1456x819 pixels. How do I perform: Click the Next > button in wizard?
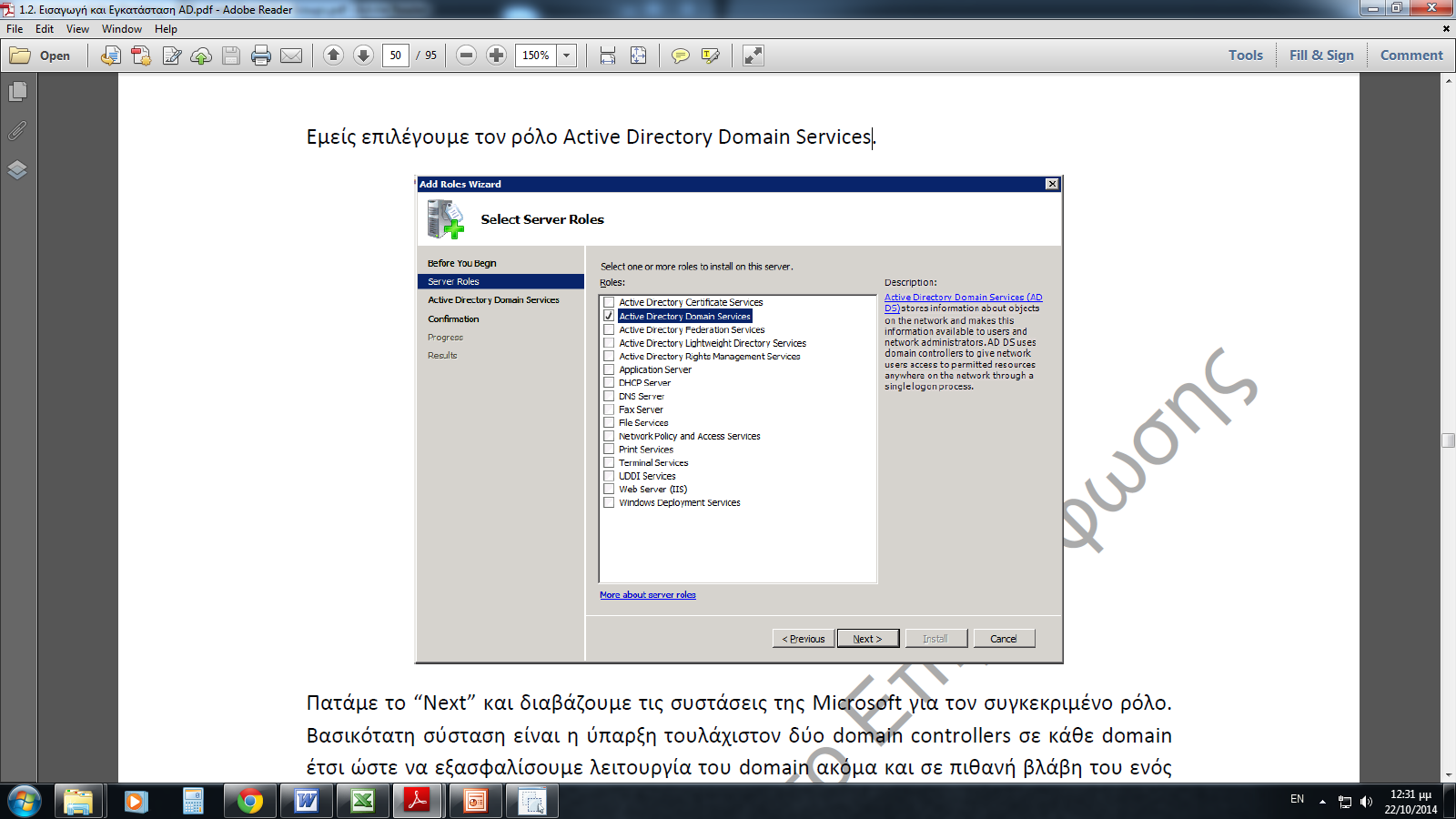point(868,639)
